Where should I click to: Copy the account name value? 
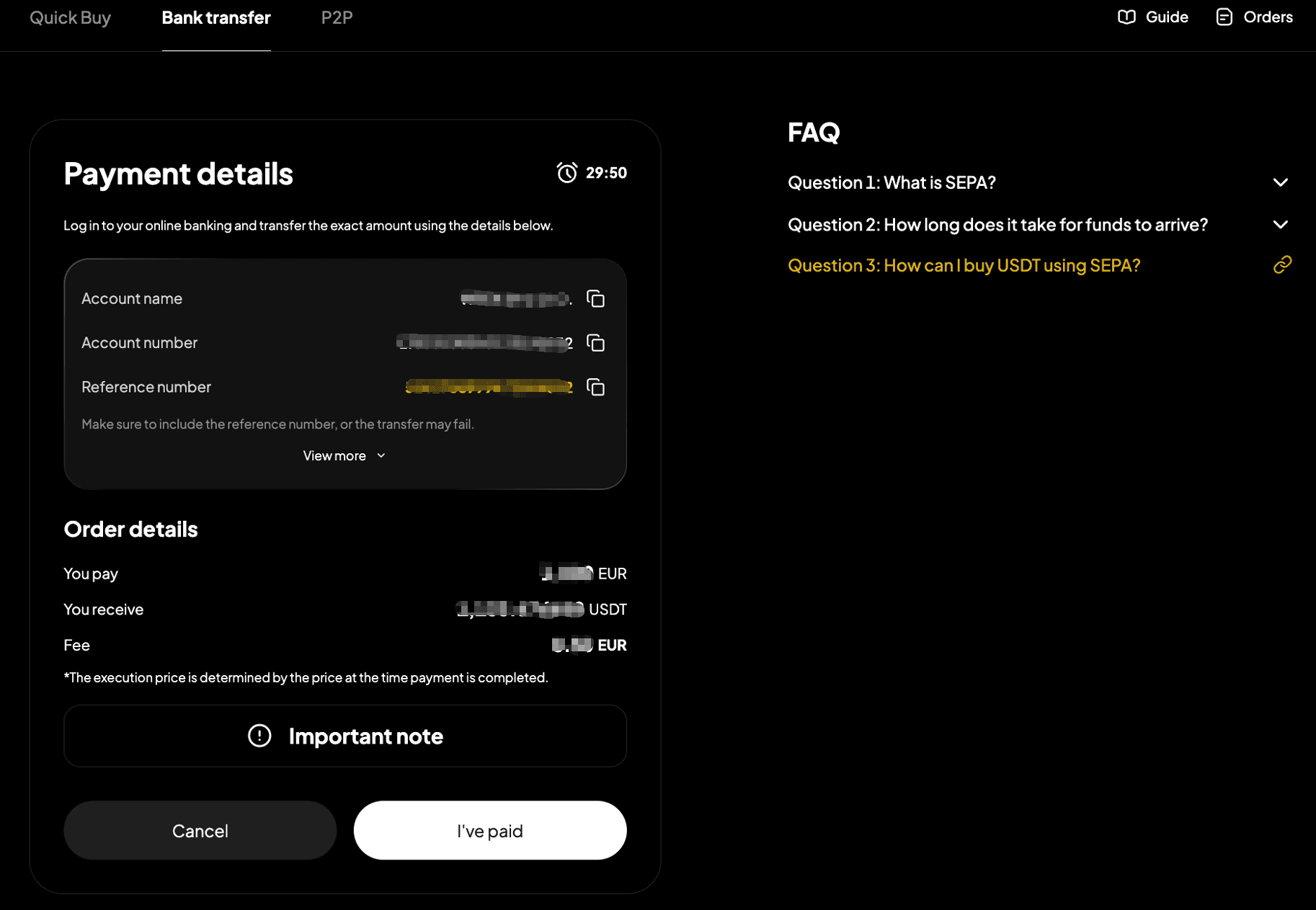(595, 298)
